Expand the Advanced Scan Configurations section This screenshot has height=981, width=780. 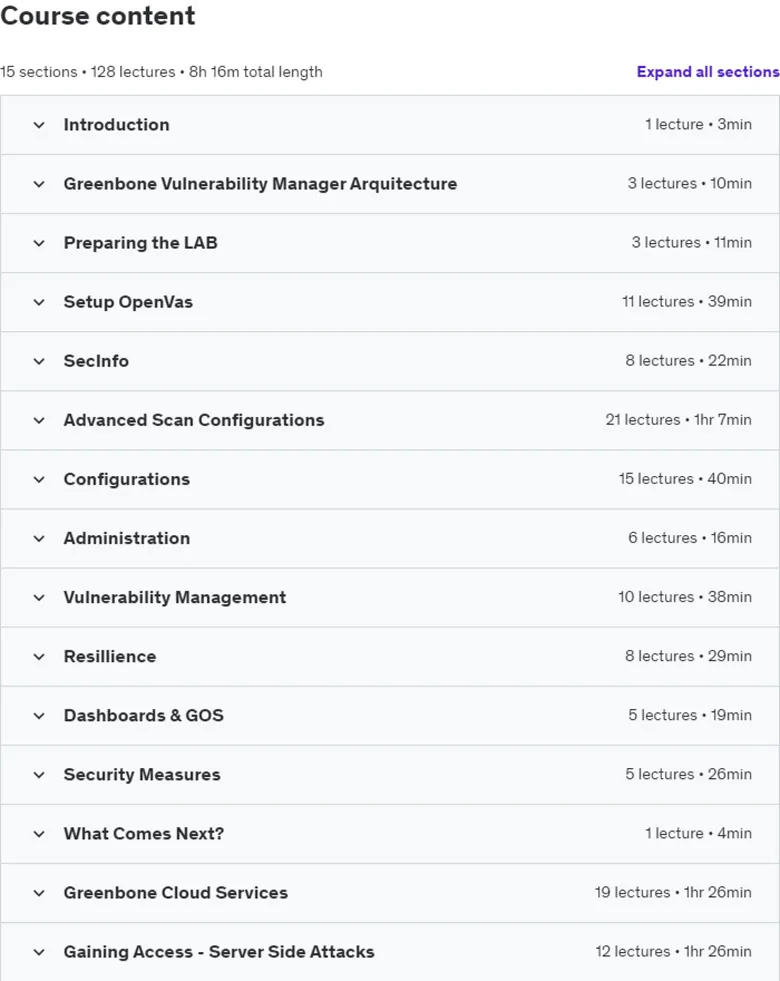390,420
